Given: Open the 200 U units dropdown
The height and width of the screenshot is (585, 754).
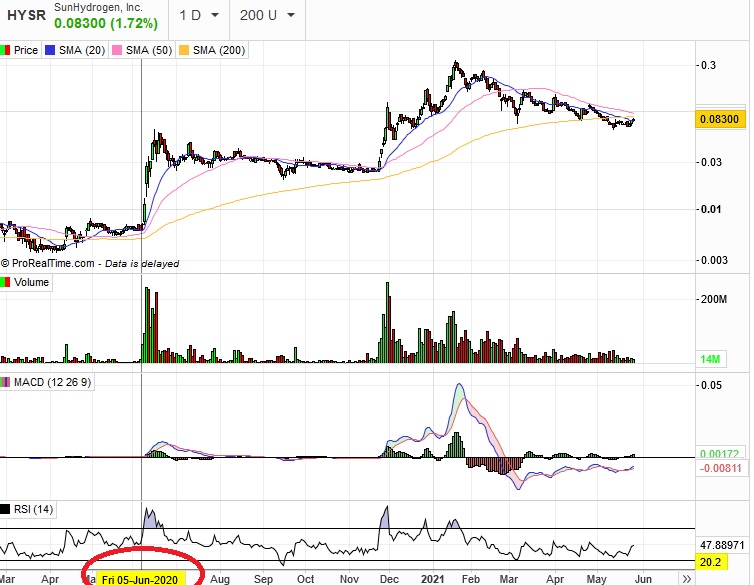Looking at the screenshot, I should point(267,15).
